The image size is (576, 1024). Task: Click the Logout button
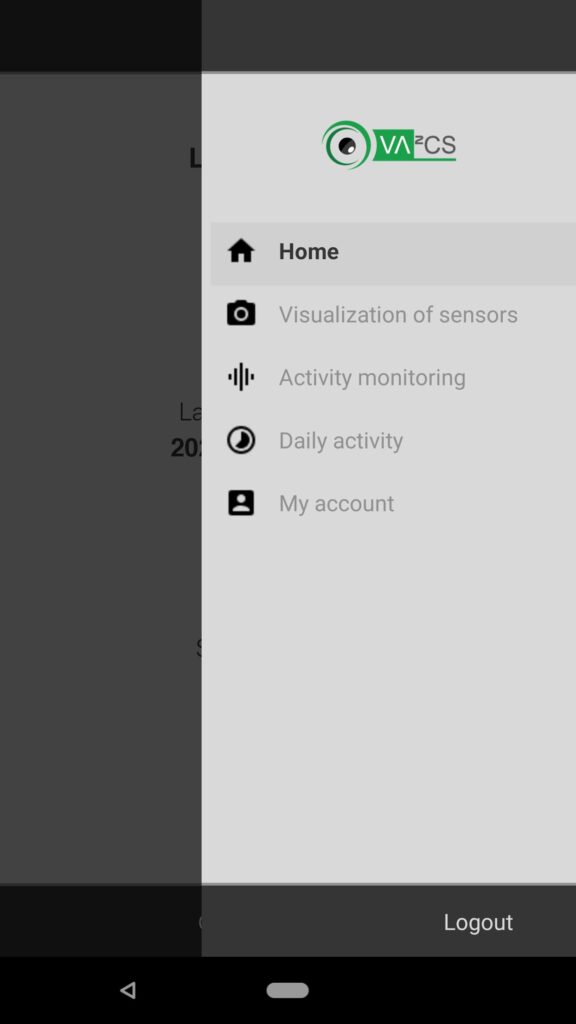click(478, 922)
